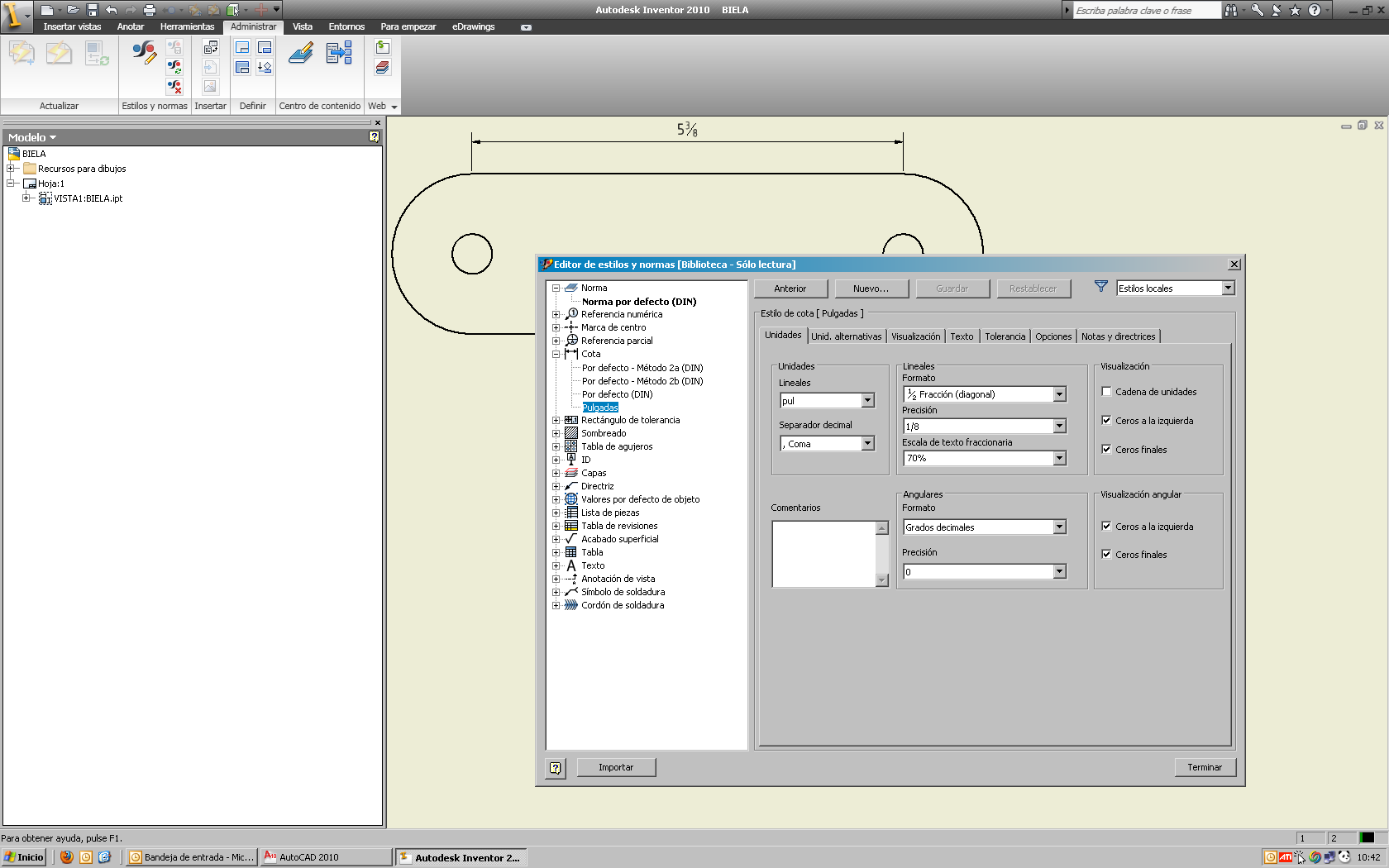Click the filter funnel icon in the styles editor
Screen dimensions: 1389x868
[x=1101, y=287]
